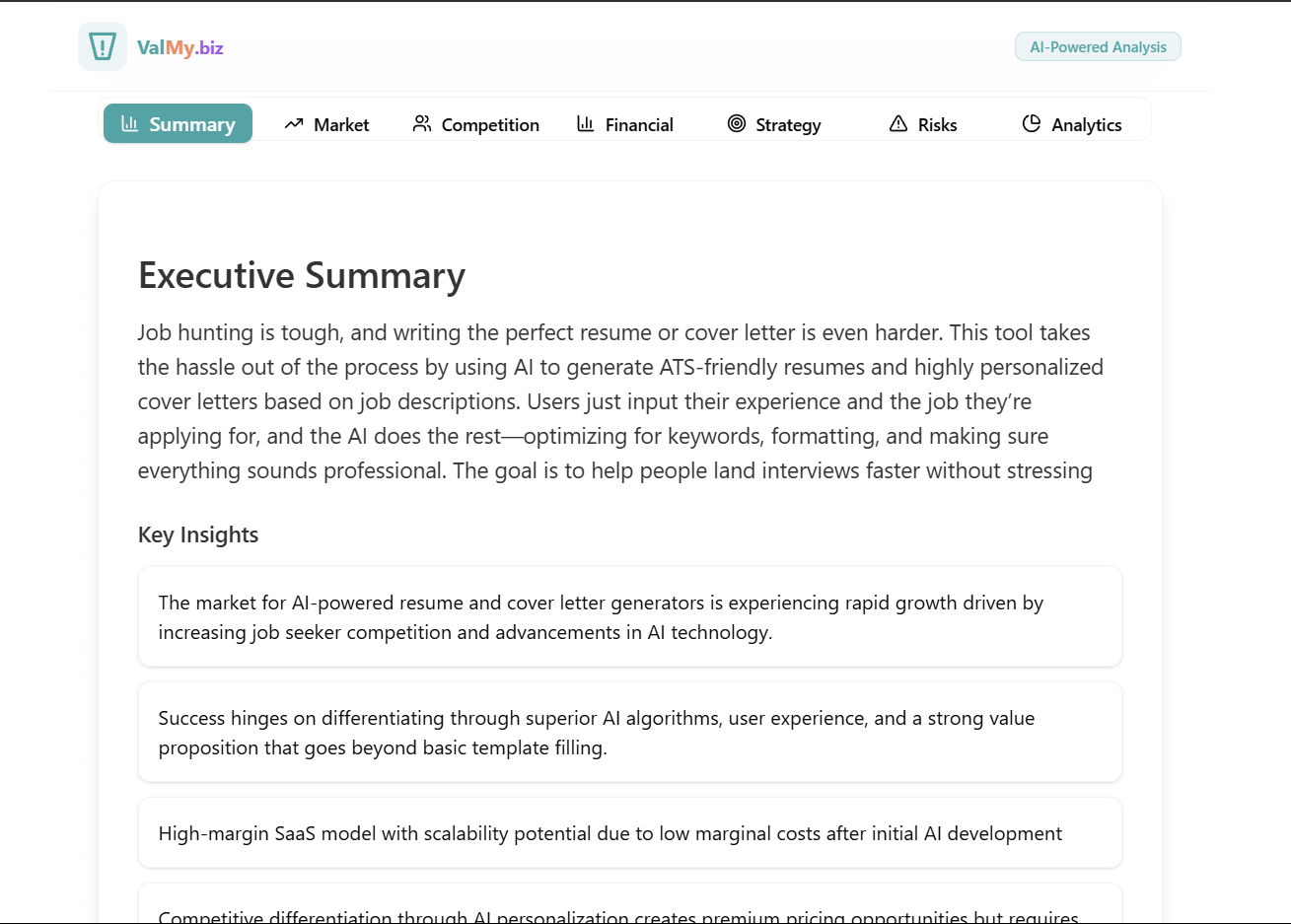
Task: Click the trending arrow icon beside Market
Action: tap(294, 123)
